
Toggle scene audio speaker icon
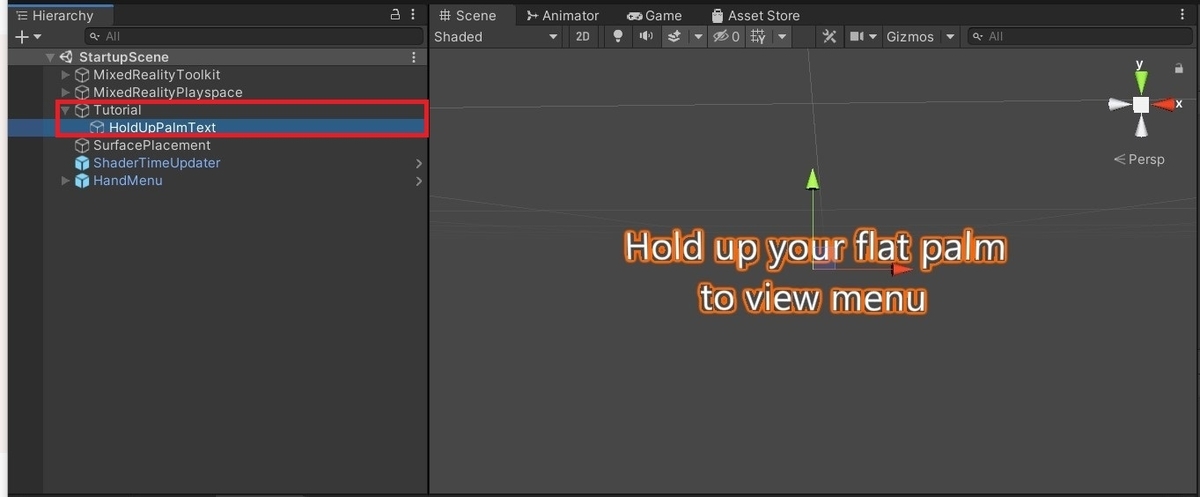[646, 37]
